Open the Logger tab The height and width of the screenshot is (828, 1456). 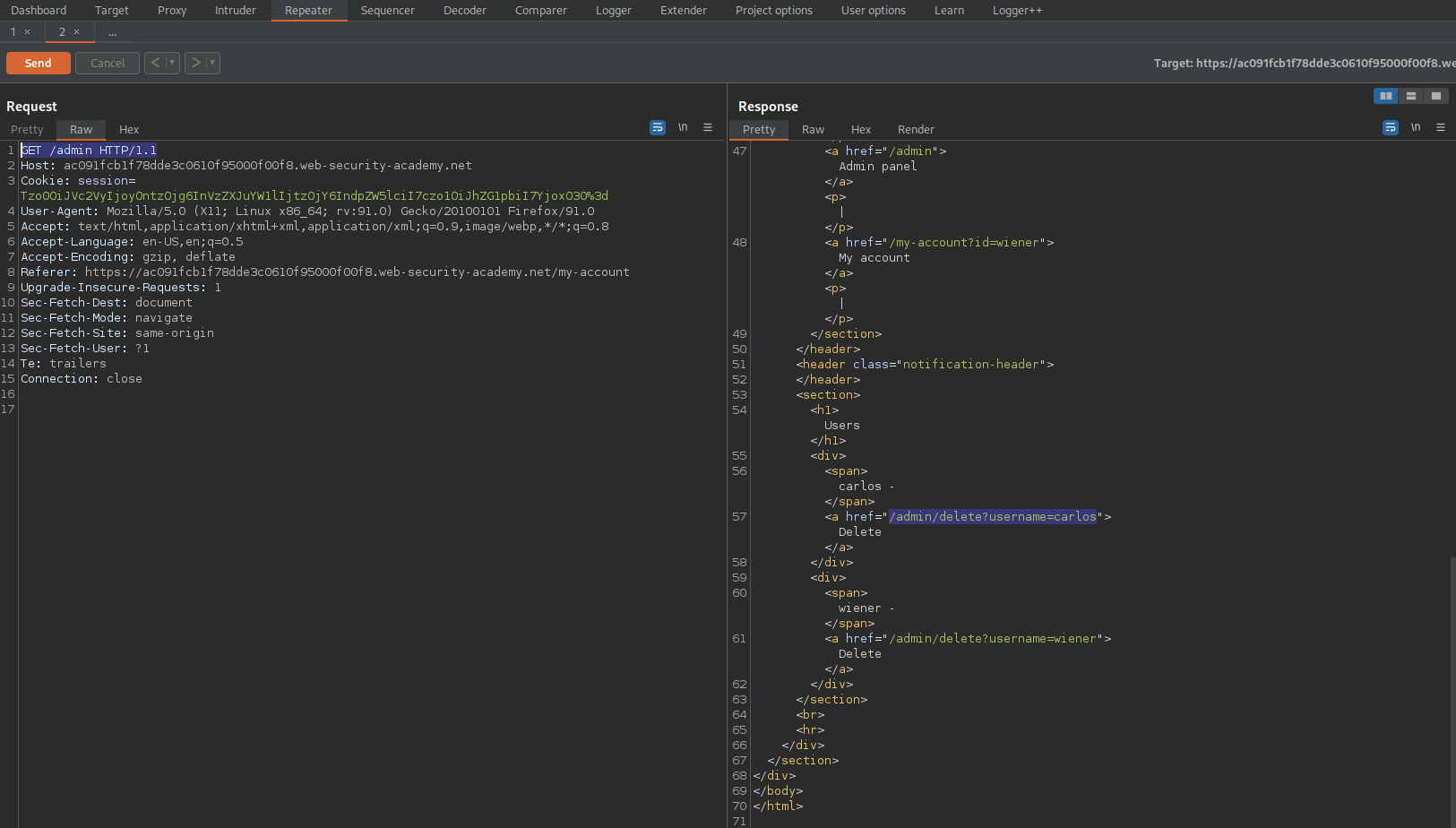(614, 11)
